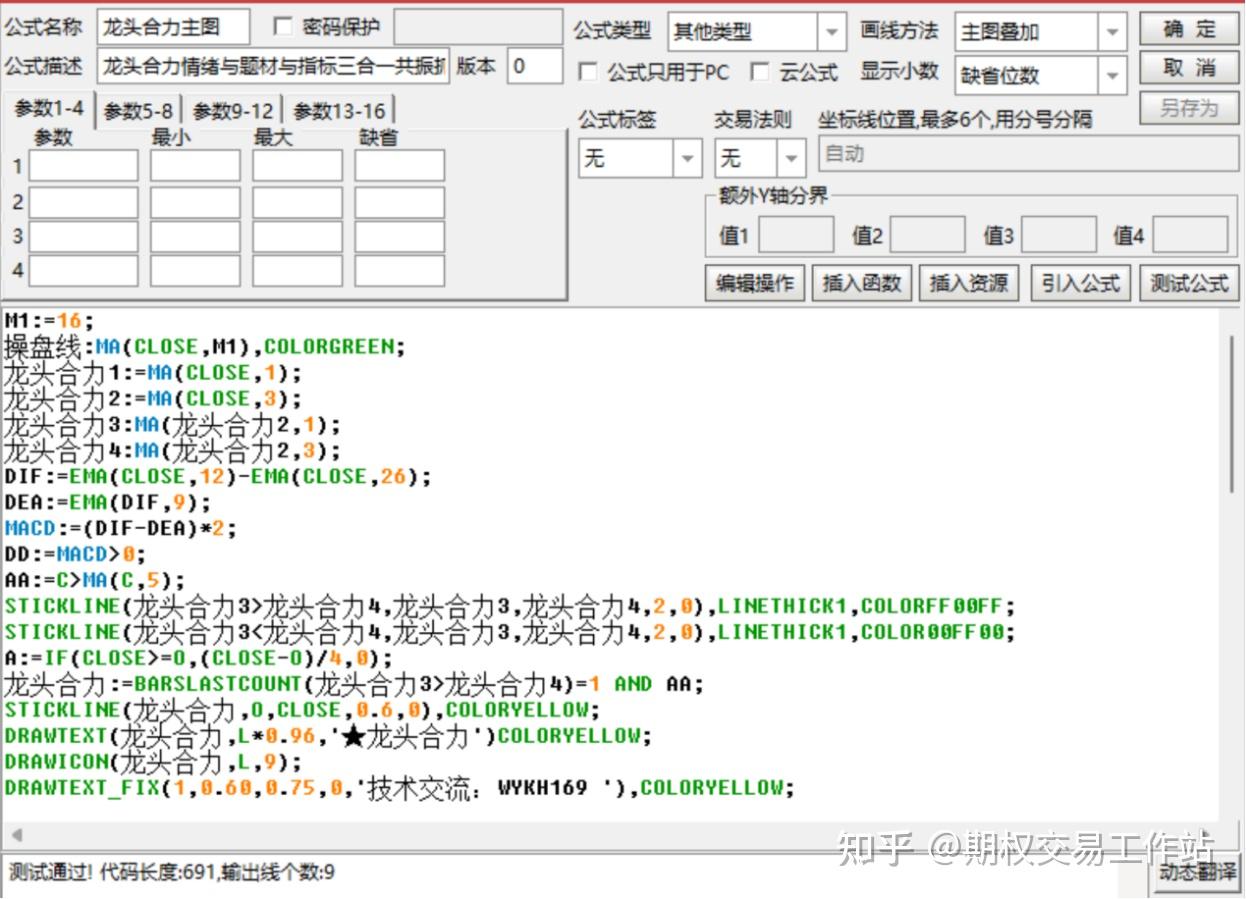Open the 公式类型 formula type dropdown

point(833,31)
